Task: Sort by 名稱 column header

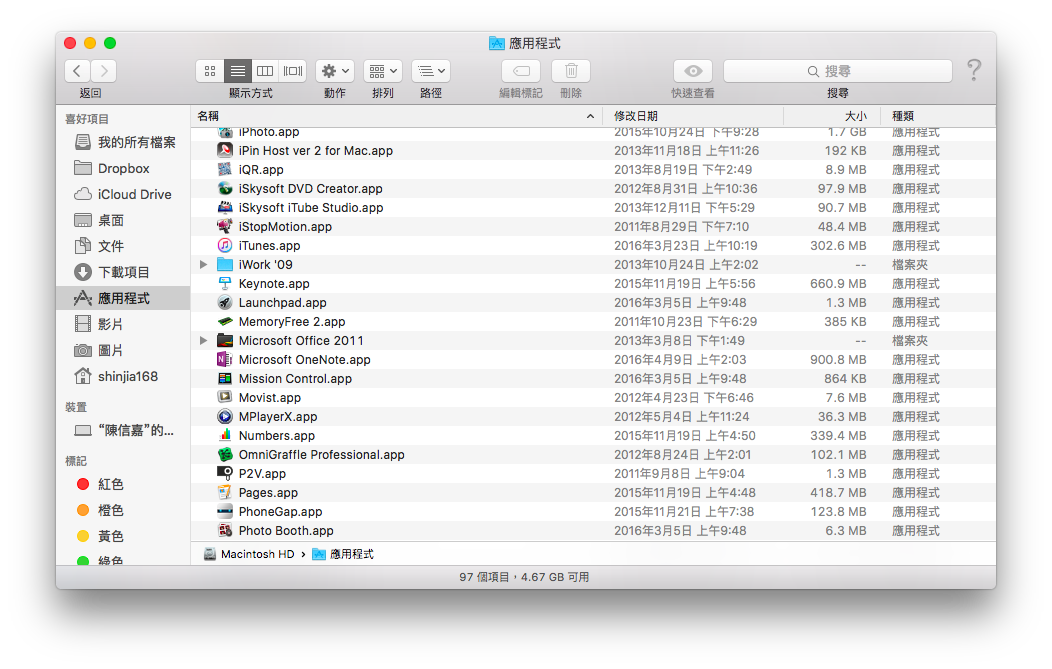Action: [x=396, y=116]
